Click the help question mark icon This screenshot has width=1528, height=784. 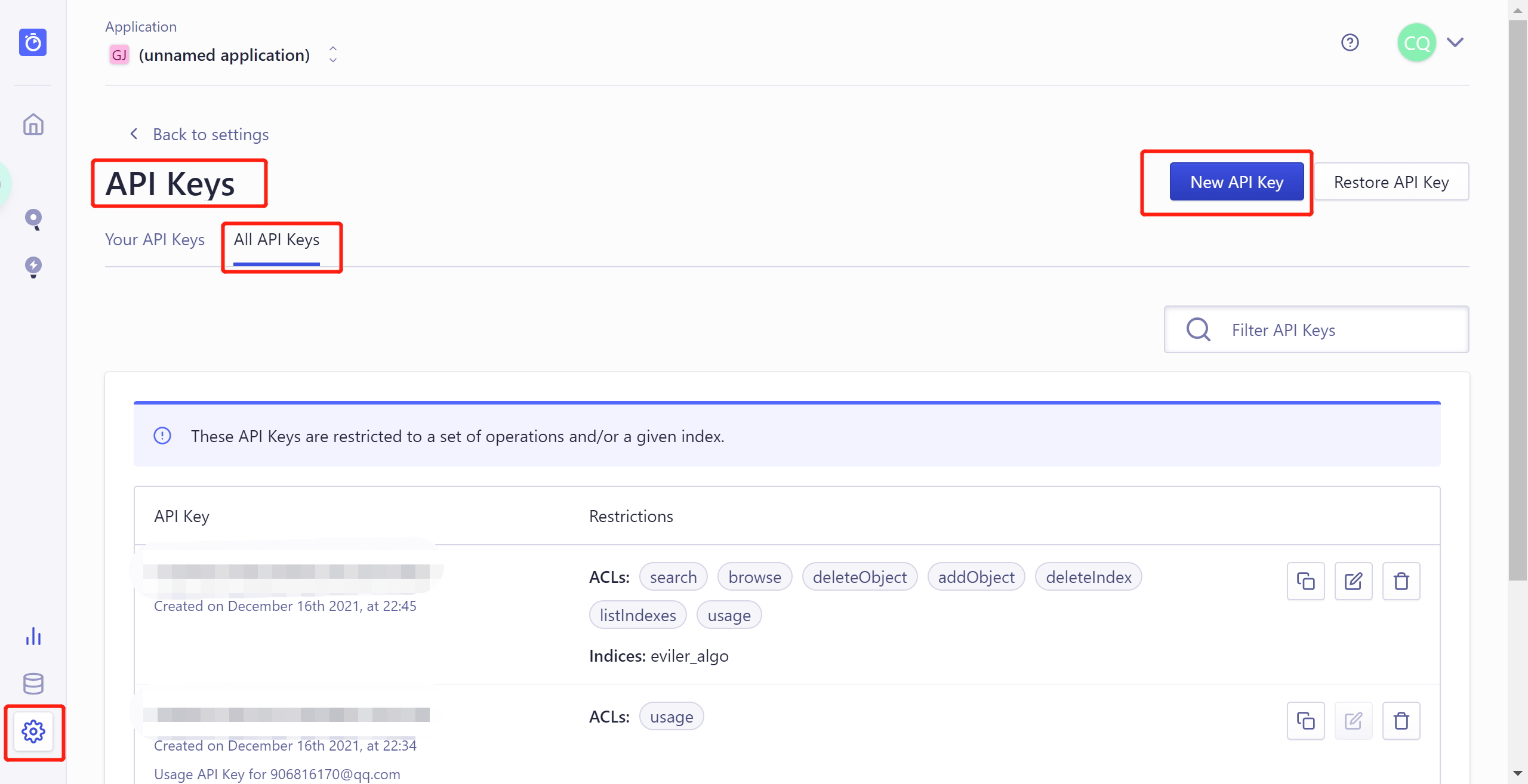(x=1350, y=42)
